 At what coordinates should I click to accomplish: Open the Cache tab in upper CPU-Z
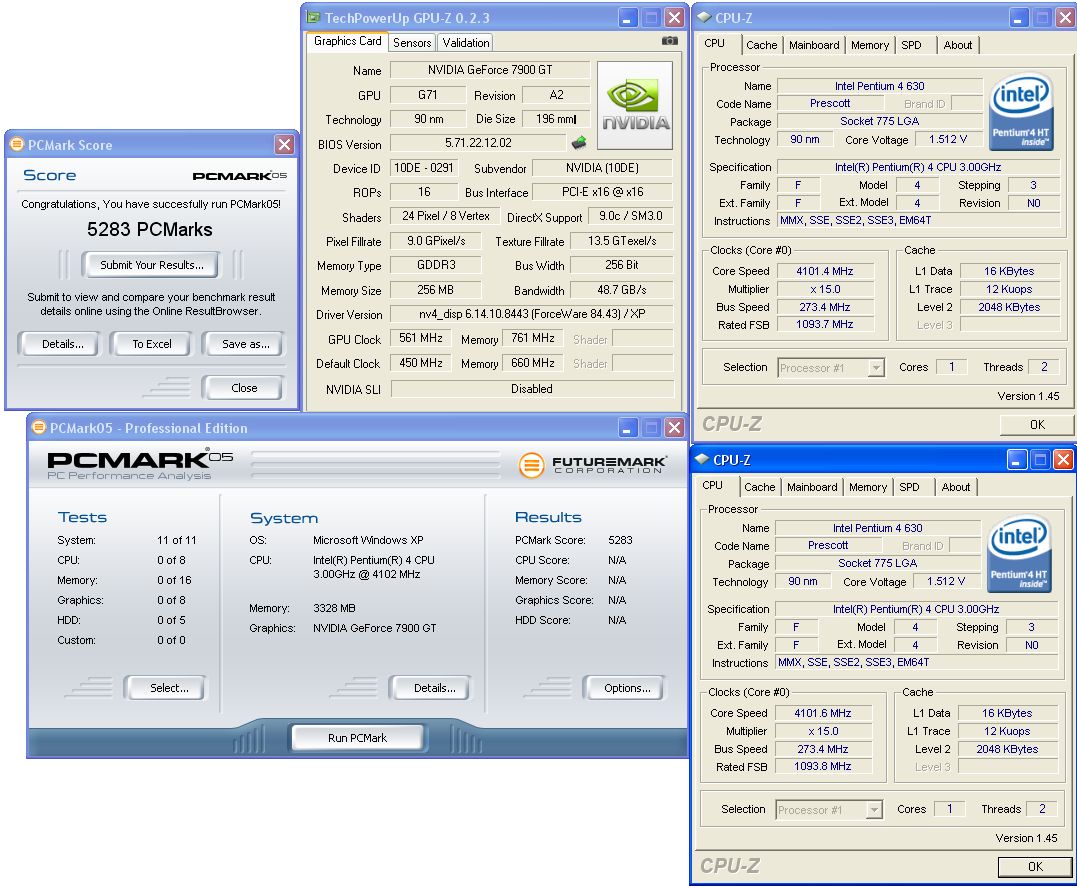click(762, 45)
